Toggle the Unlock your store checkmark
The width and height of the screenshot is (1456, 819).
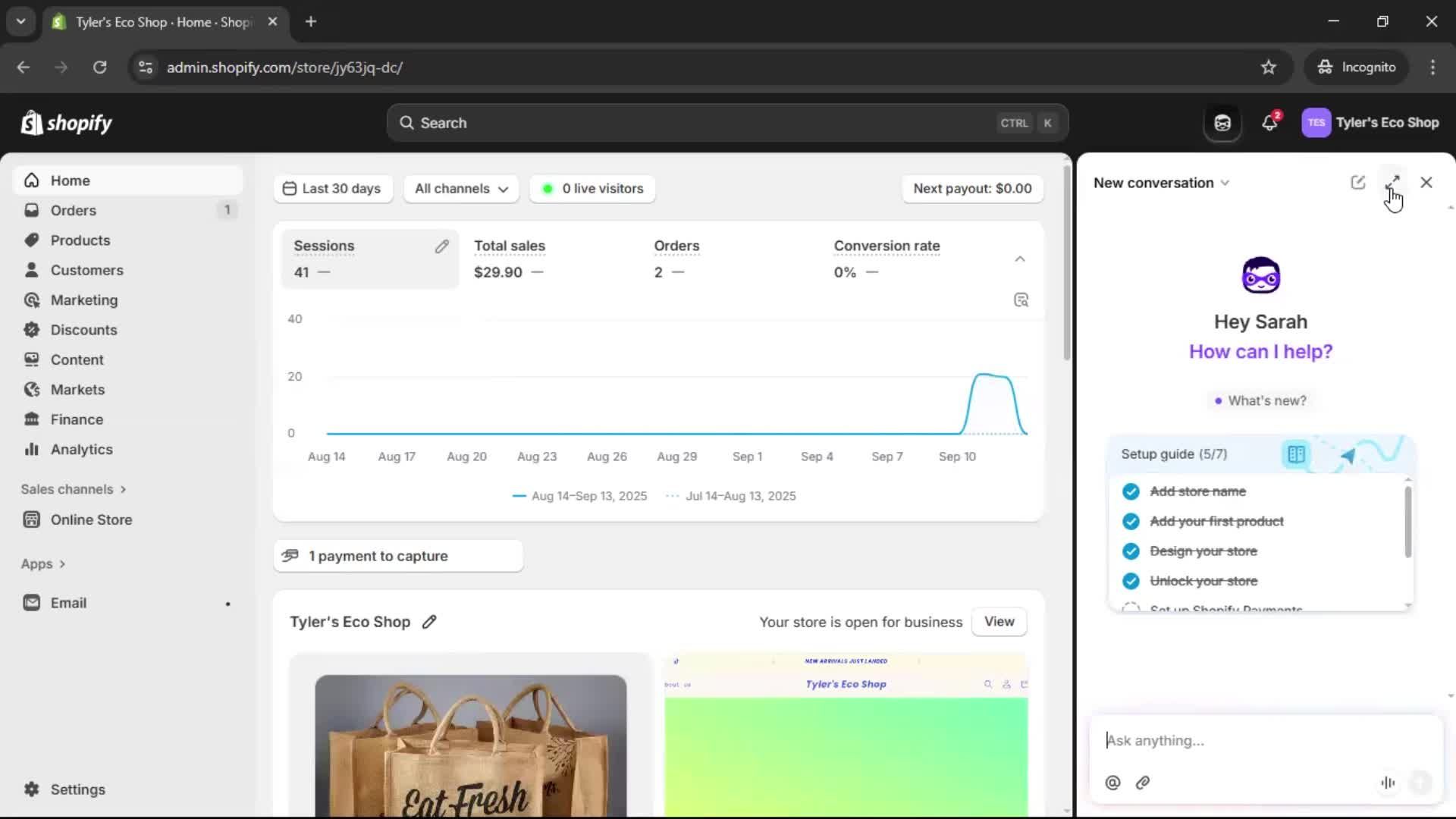tap(1131, 582)
